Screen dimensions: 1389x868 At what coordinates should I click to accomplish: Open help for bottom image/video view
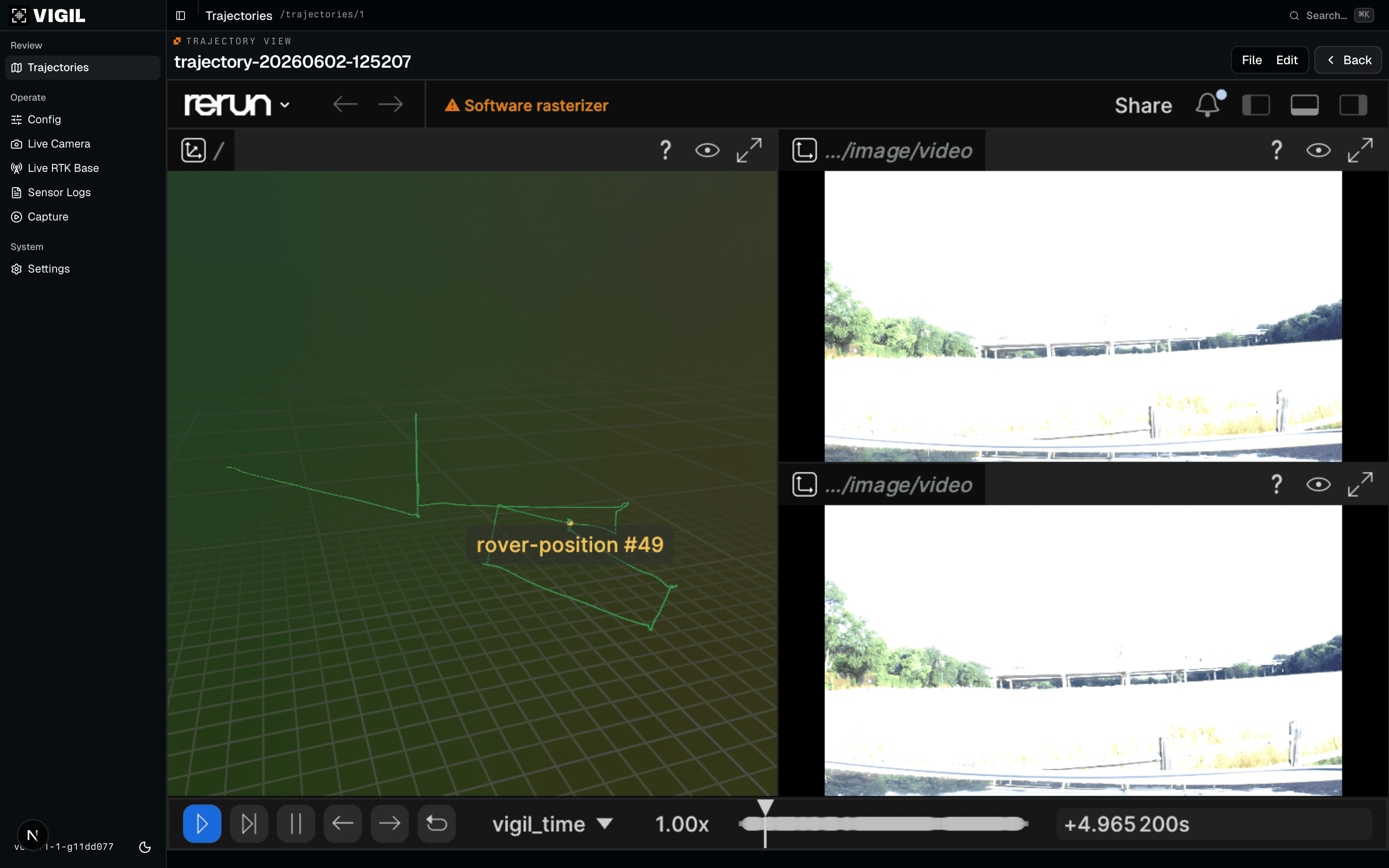pos(1277,484)
